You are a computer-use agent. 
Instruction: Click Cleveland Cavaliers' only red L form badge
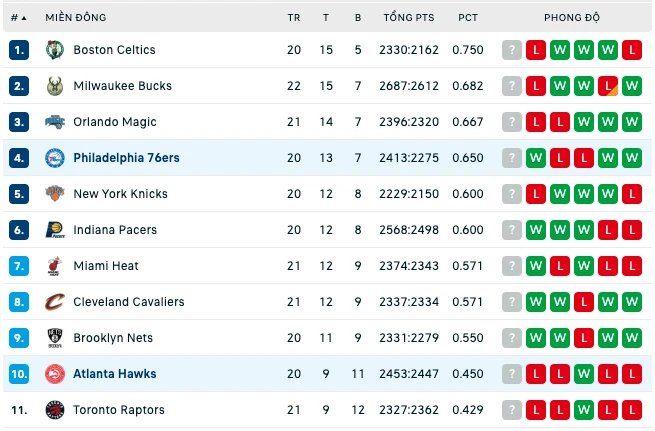click(584, 302)
